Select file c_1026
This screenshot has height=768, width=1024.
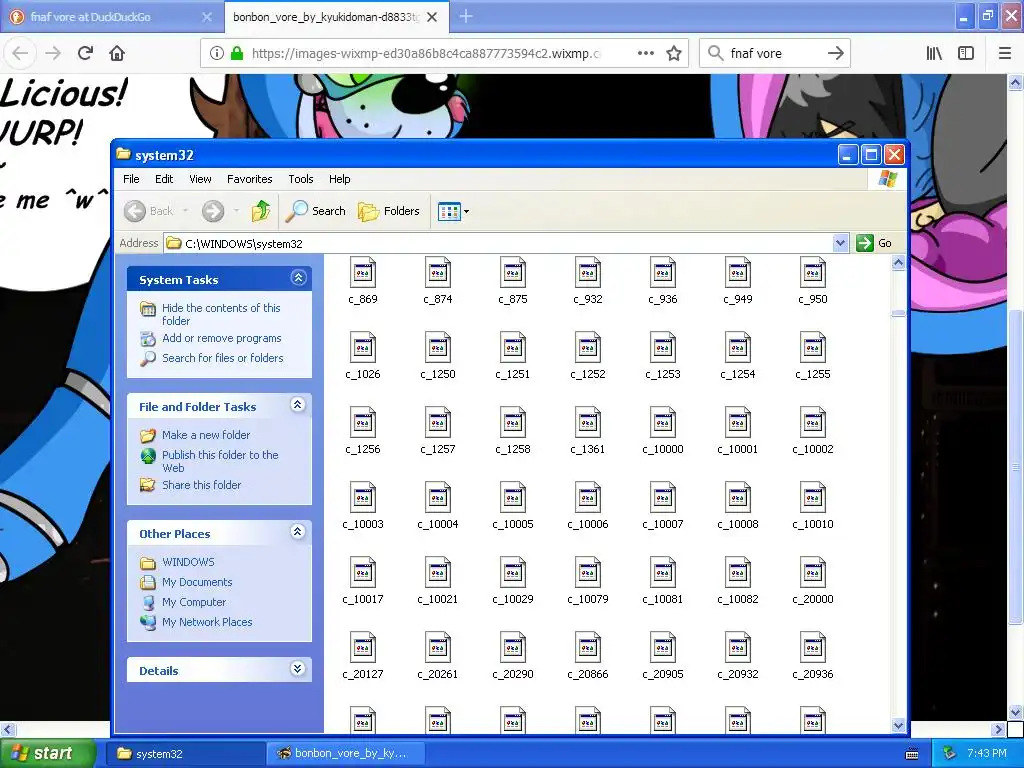click(363, 357)
